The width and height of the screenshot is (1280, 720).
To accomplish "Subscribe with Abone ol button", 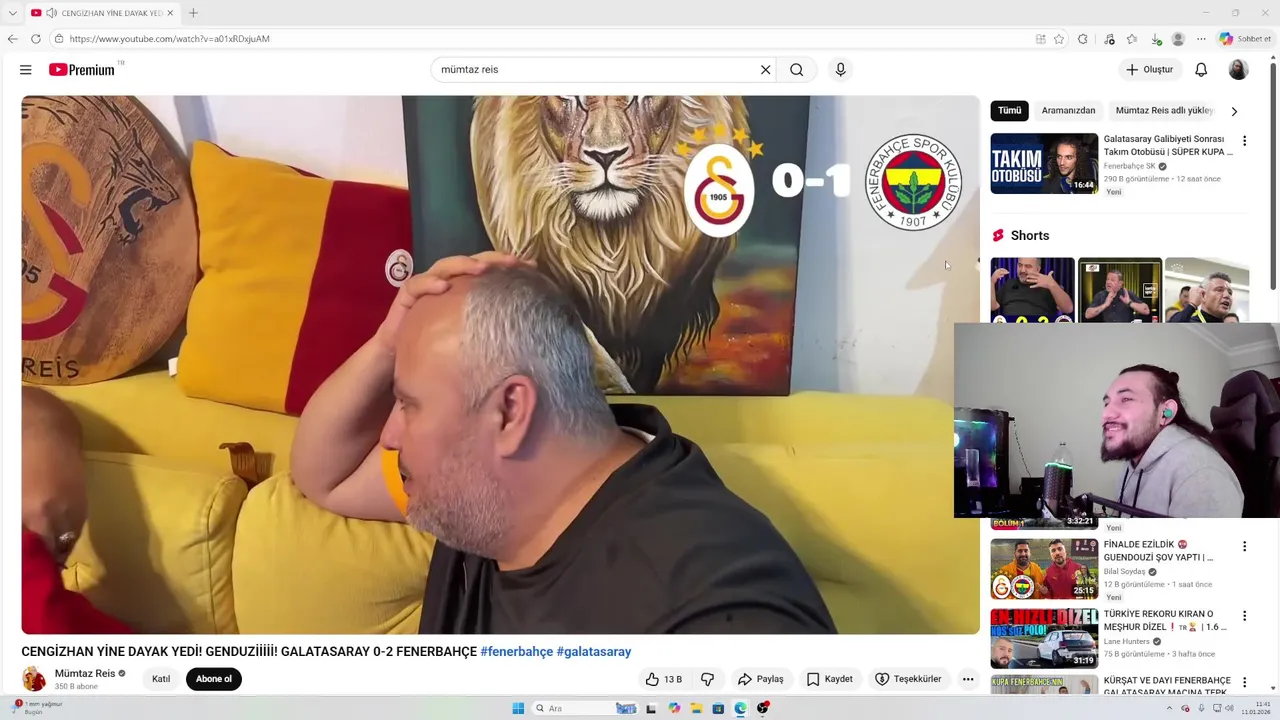I will (x=214, y=679).
